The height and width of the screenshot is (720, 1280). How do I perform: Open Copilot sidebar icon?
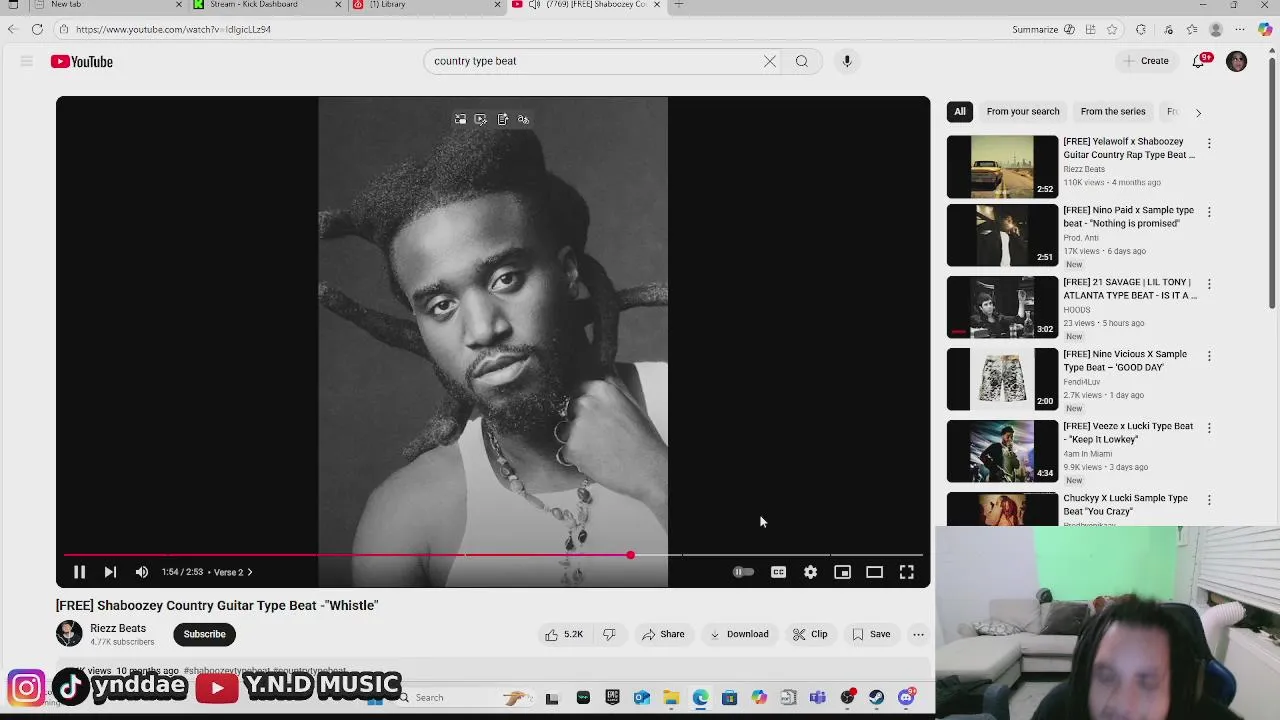pos(1265,30)
